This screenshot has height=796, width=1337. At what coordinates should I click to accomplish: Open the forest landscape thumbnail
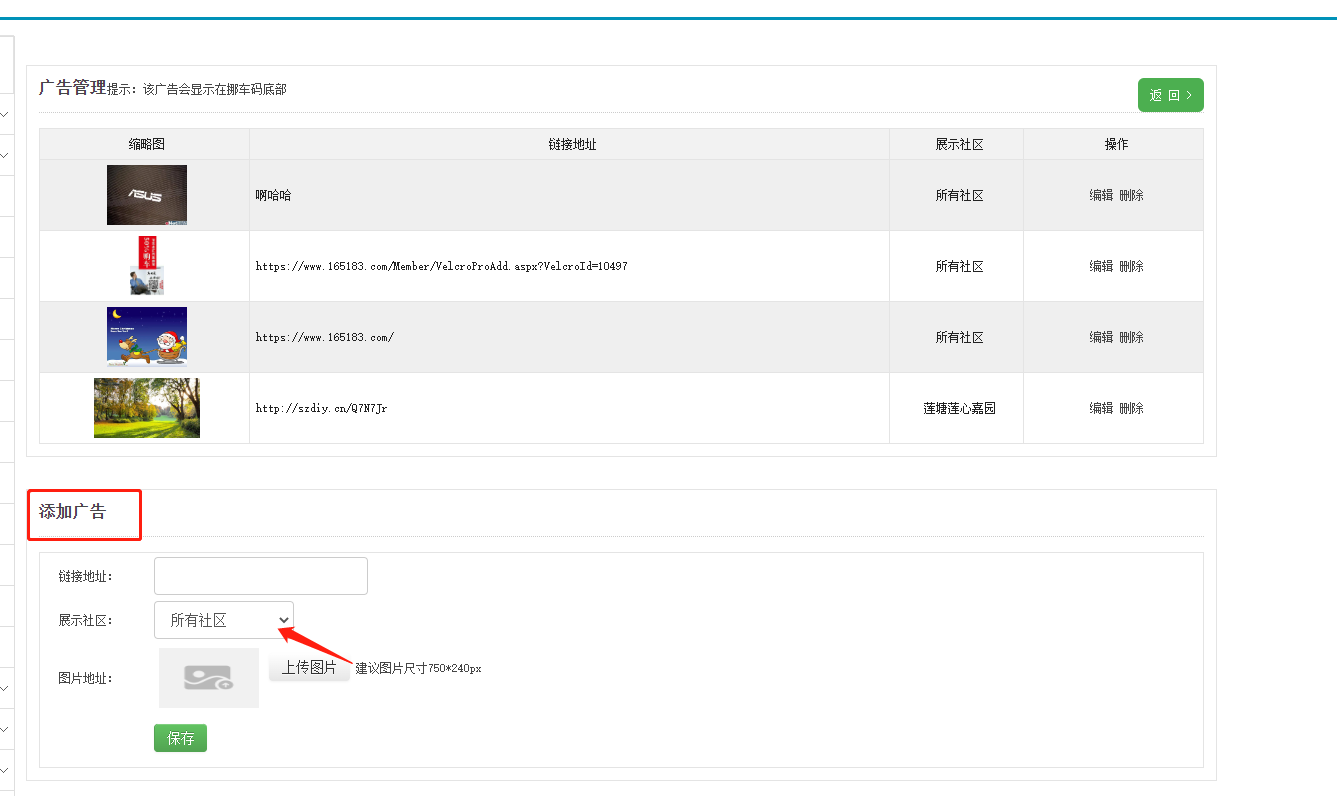(147, 408)
